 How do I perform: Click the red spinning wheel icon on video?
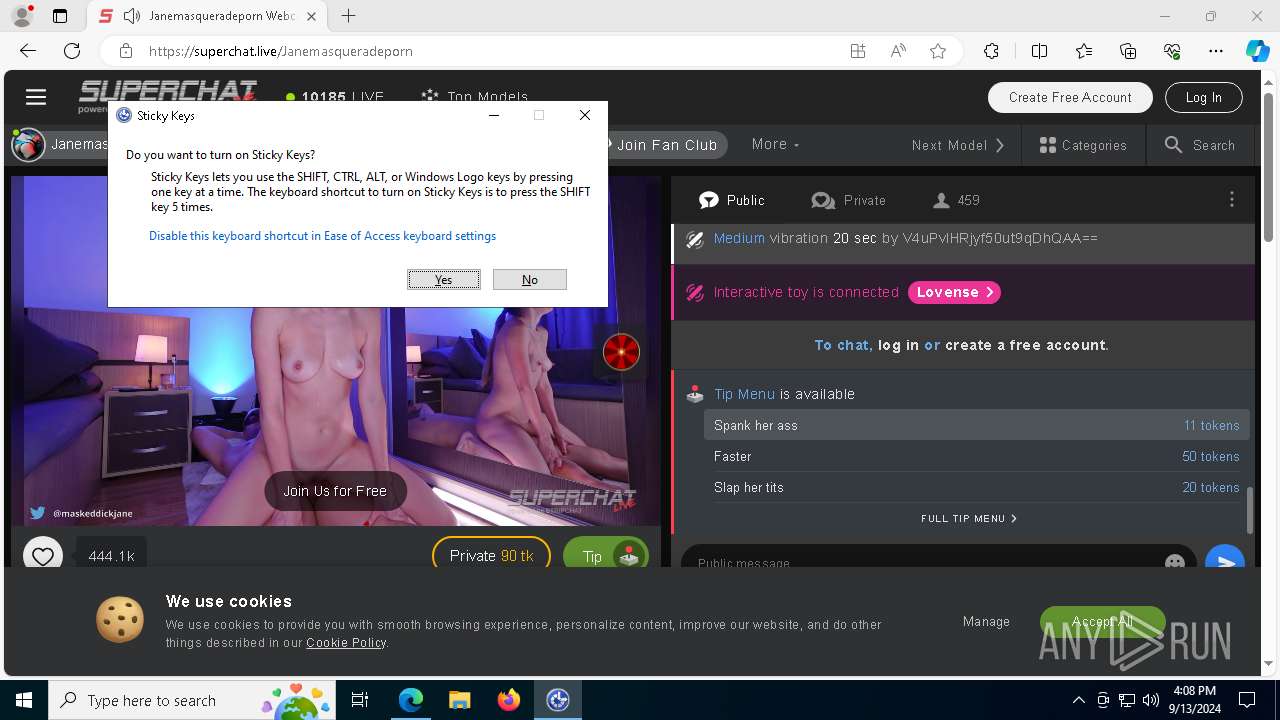click(x=621, y=352)
